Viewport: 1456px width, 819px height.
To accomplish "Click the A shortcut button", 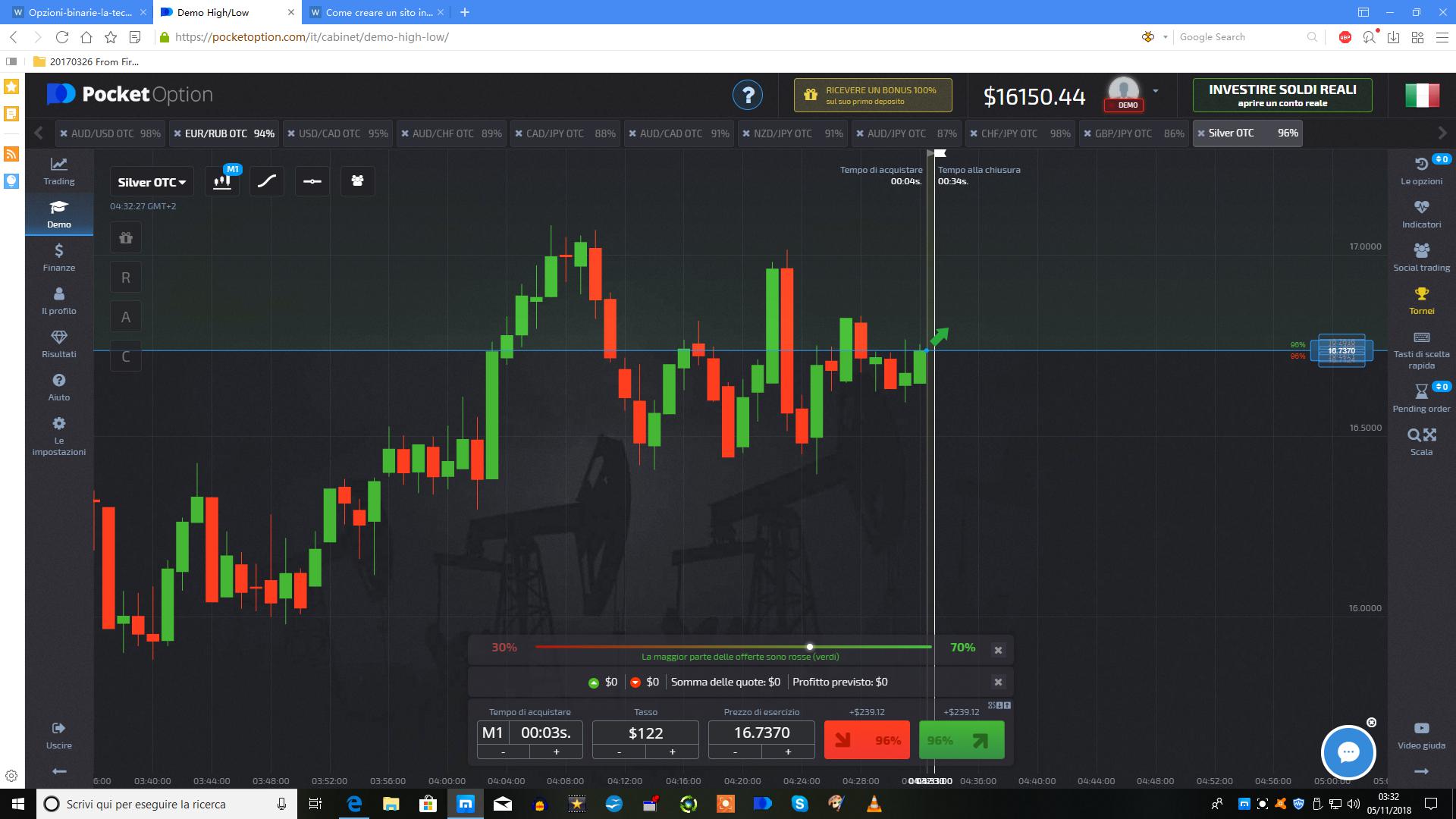I will point(126,317).
